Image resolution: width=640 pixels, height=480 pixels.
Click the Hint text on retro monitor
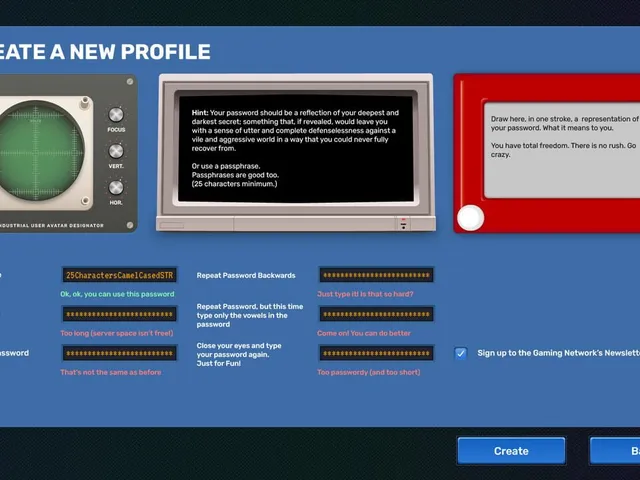pyautogui.click(x=295, y=131)
